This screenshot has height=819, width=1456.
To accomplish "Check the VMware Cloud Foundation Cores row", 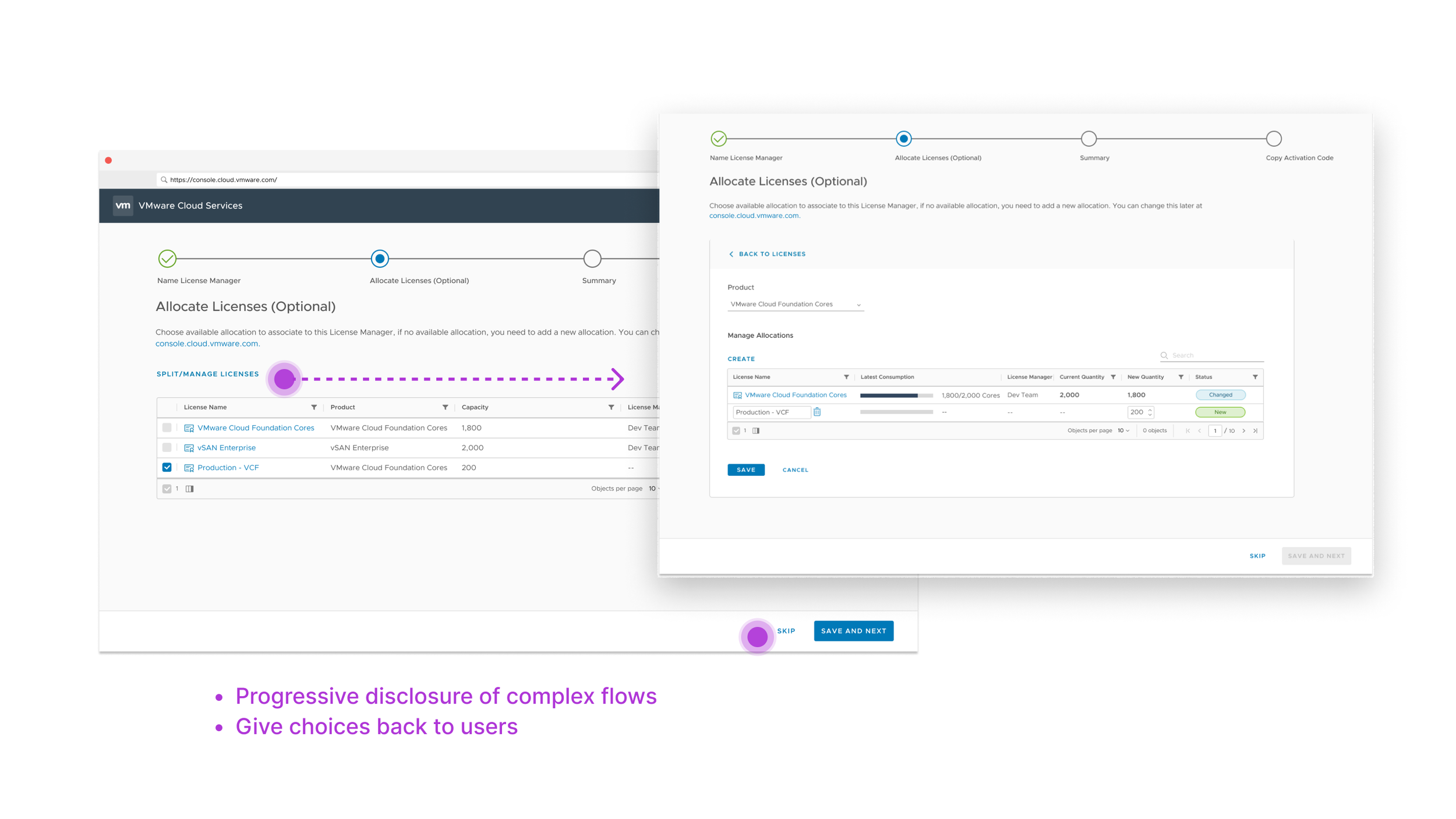I will [167, 428].
